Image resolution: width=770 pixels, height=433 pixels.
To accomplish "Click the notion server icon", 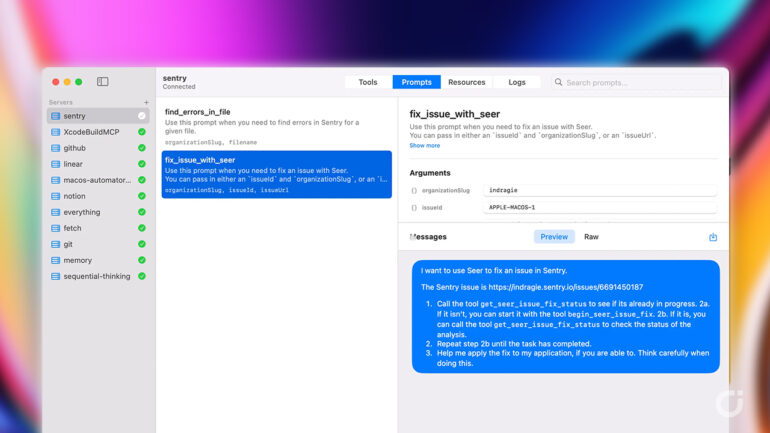I will tap(56, 196).
